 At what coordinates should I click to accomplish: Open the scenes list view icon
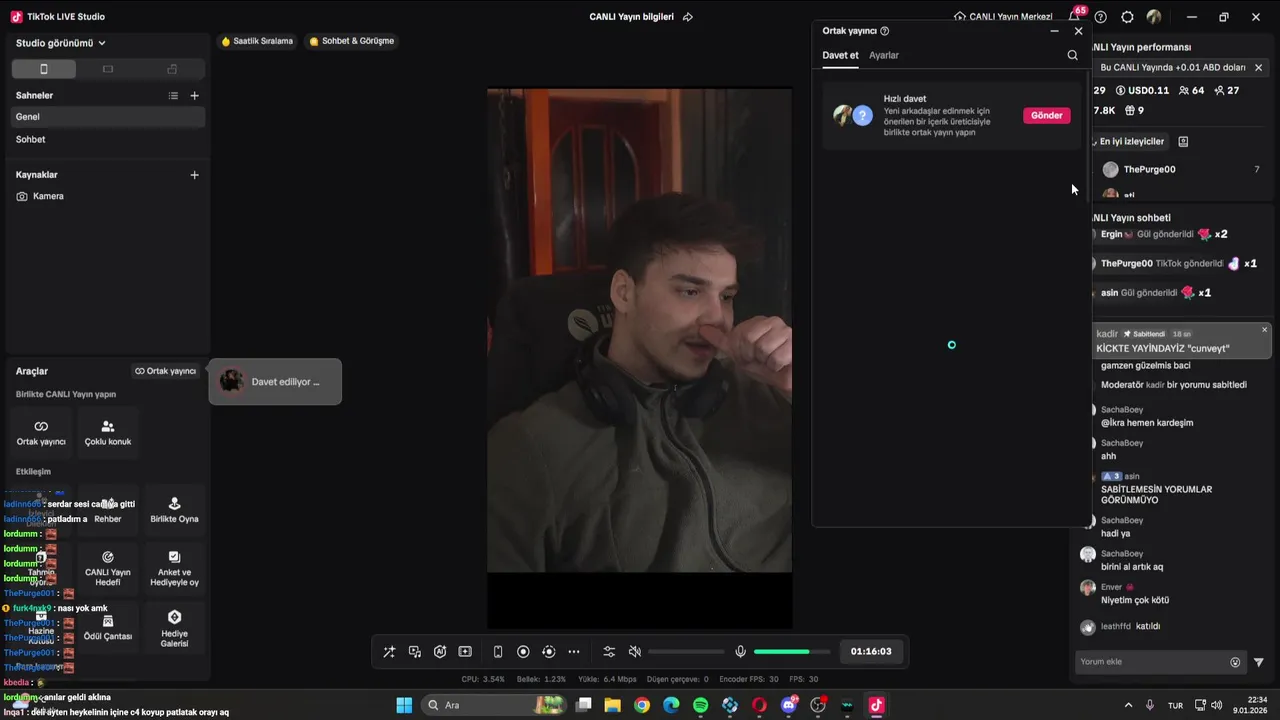(x=173, y=96)
